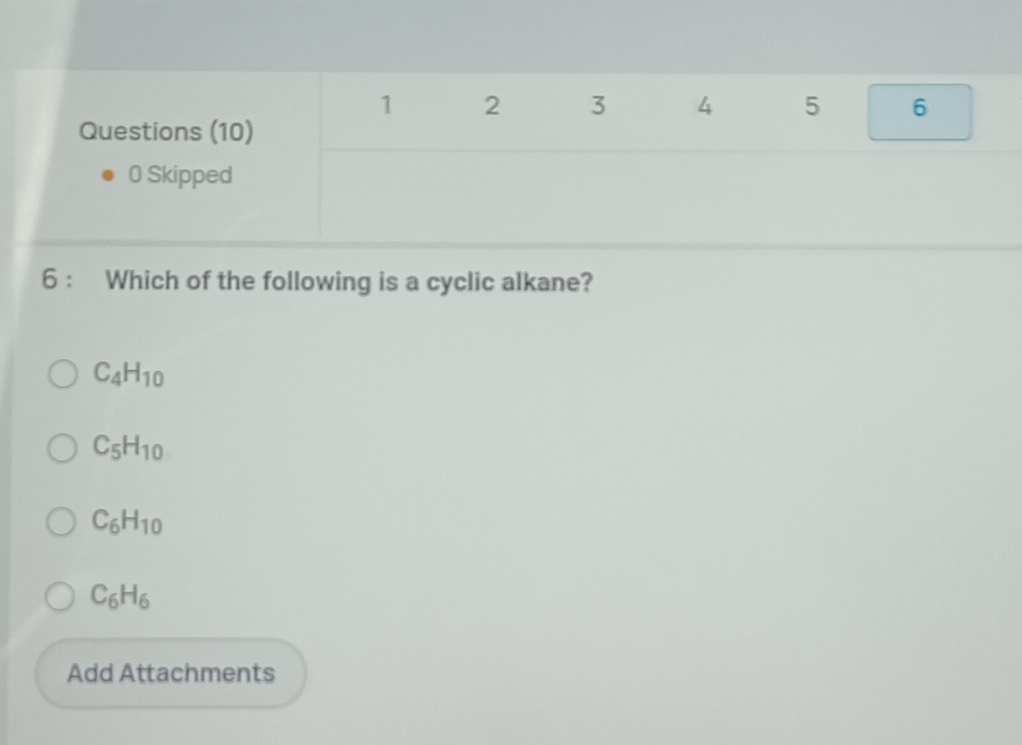
Task: Navigate to question 3
Action: 598,107
